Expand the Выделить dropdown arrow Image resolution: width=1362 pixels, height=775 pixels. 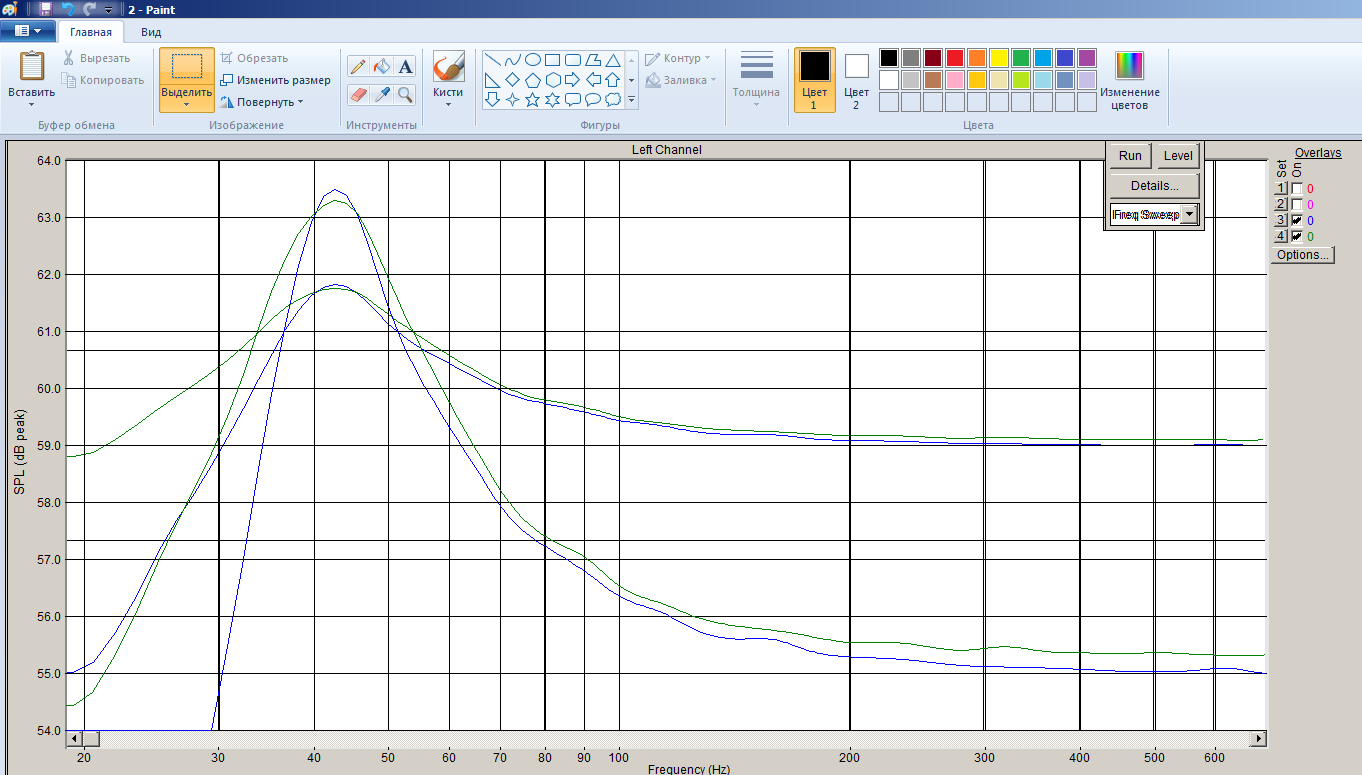tap(187, 104)
